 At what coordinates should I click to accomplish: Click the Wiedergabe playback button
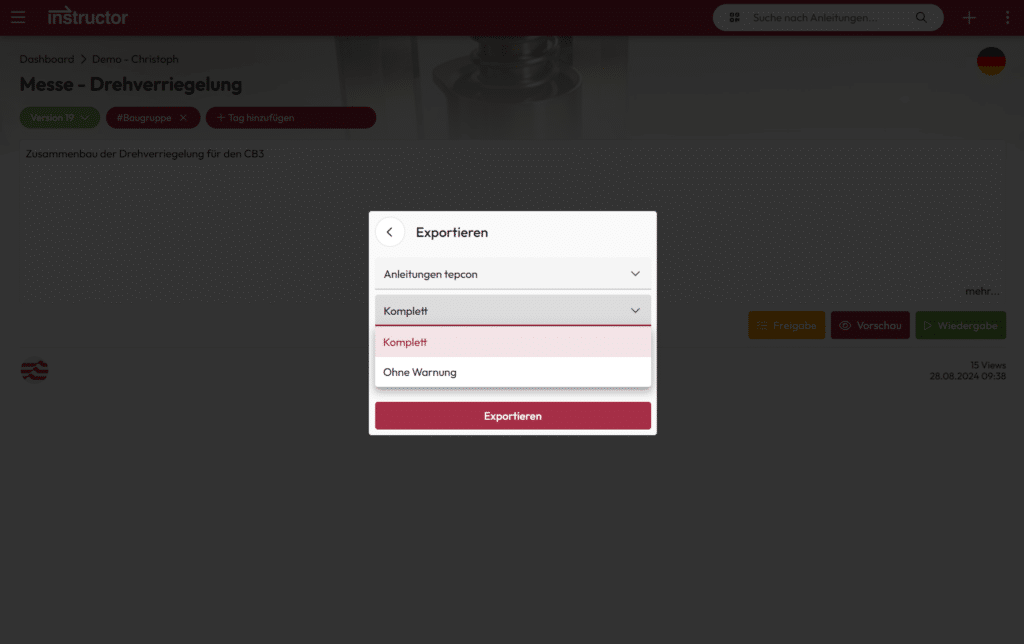tap(960, 325)
